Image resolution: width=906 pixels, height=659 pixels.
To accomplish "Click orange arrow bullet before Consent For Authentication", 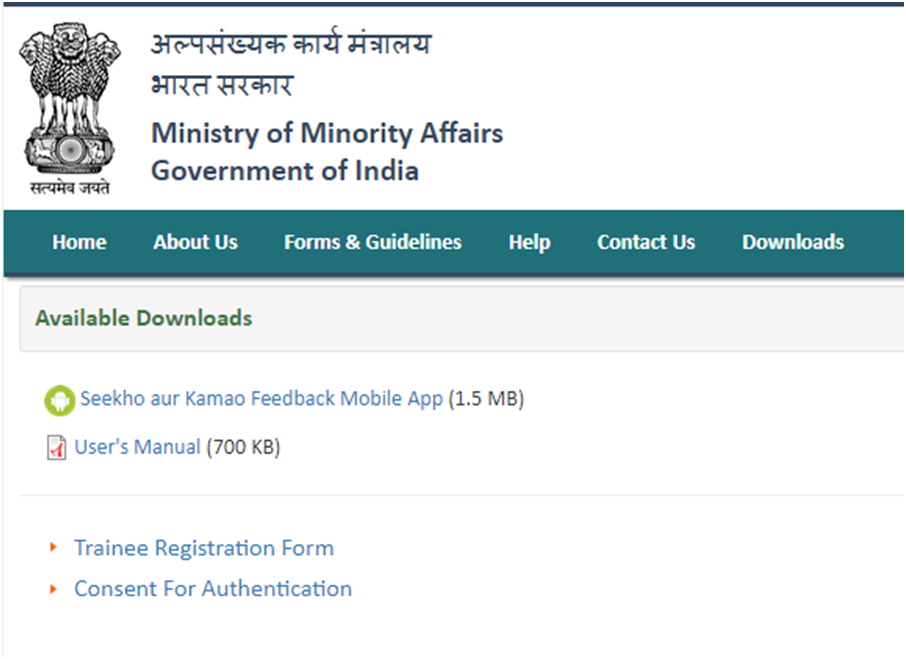I will click(x=53, y=589).
